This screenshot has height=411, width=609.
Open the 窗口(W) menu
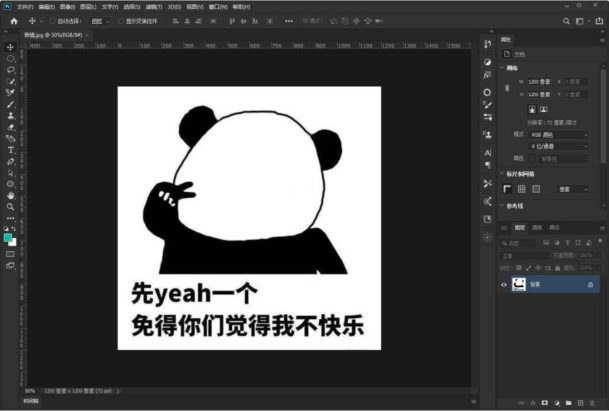click(x=218, y=7)
